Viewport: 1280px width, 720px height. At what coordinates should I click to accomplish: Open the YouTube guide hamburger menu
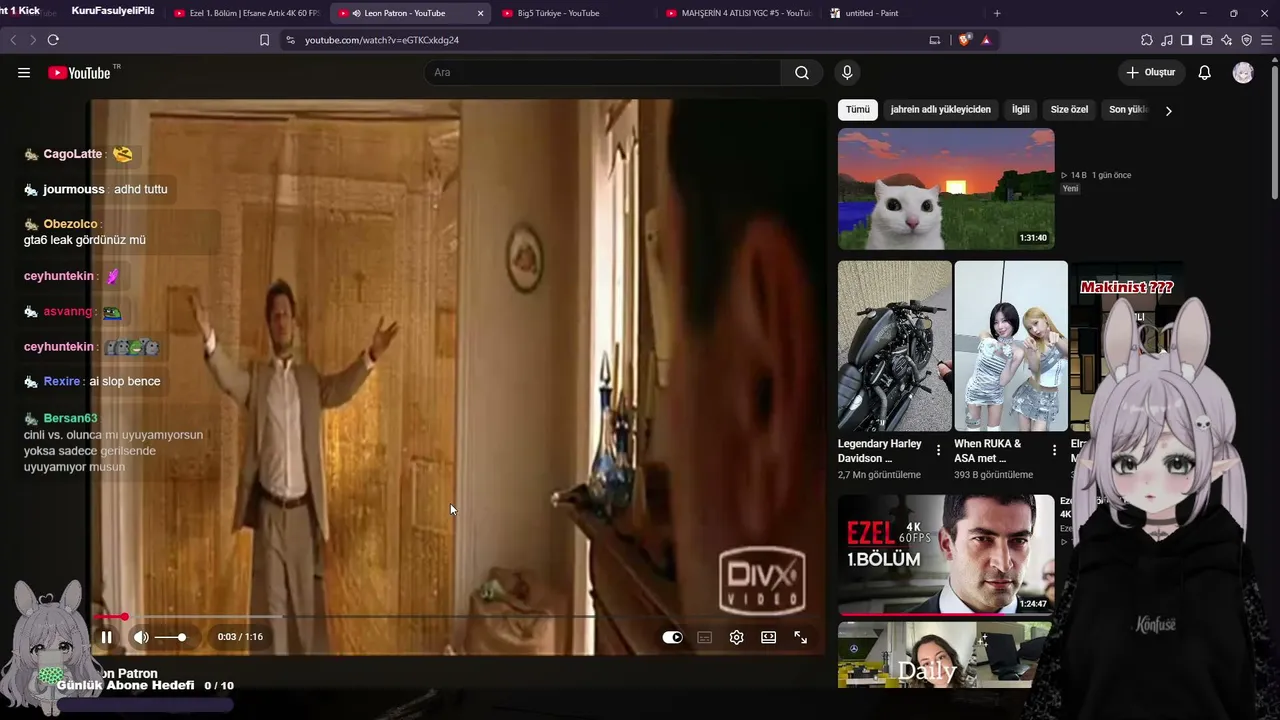(x=24, y=72)
